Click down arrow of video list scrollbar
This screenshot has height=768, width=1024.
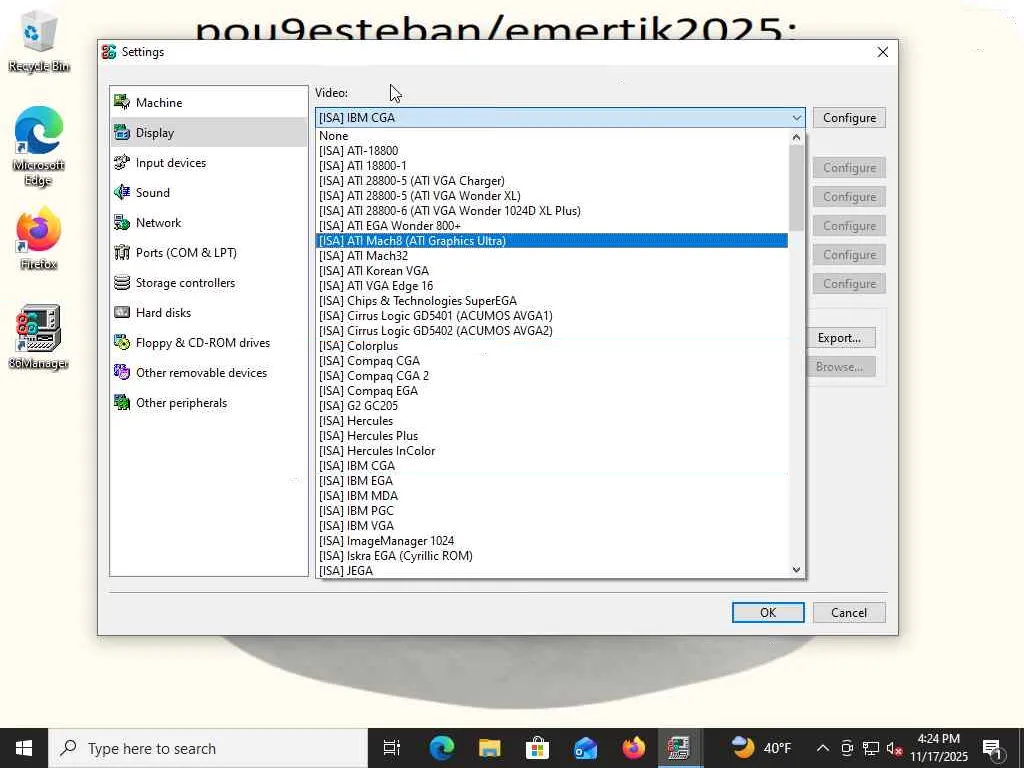[x=796, y=569]
